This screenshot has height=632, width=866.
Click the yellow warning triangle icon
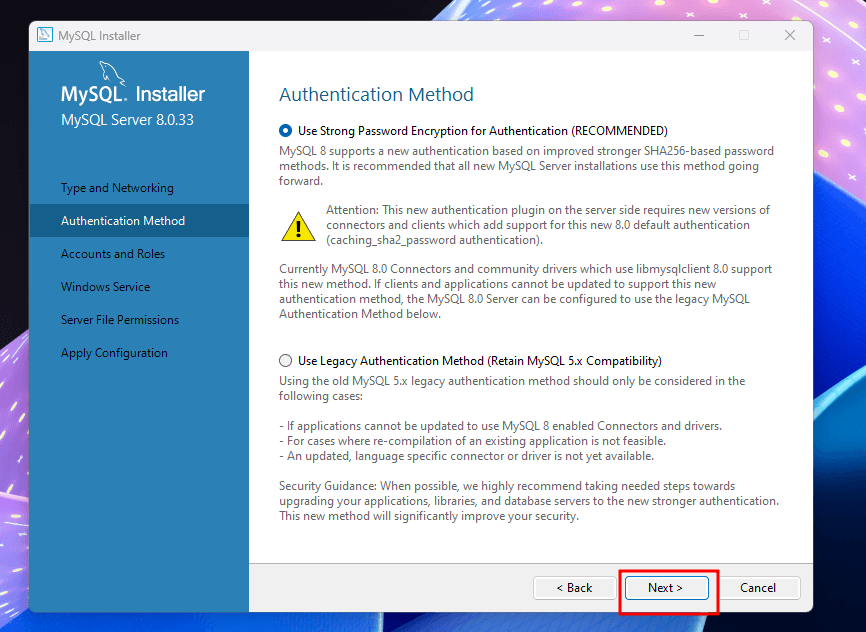click(298, 227)
